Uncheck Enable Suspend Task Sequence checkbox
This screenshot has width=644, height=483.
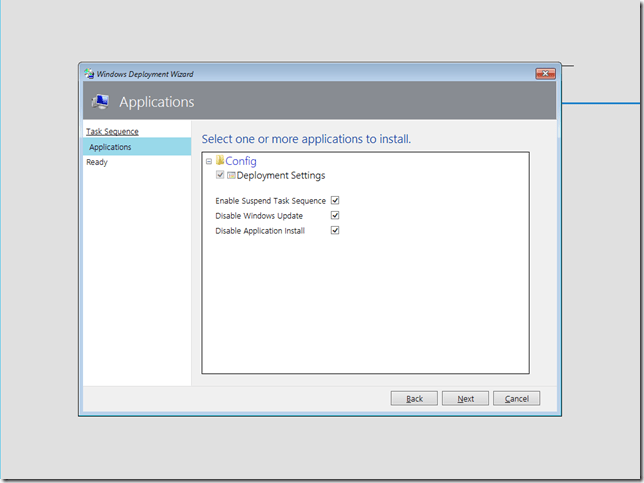pyautogui.click(x=335, y=201)
